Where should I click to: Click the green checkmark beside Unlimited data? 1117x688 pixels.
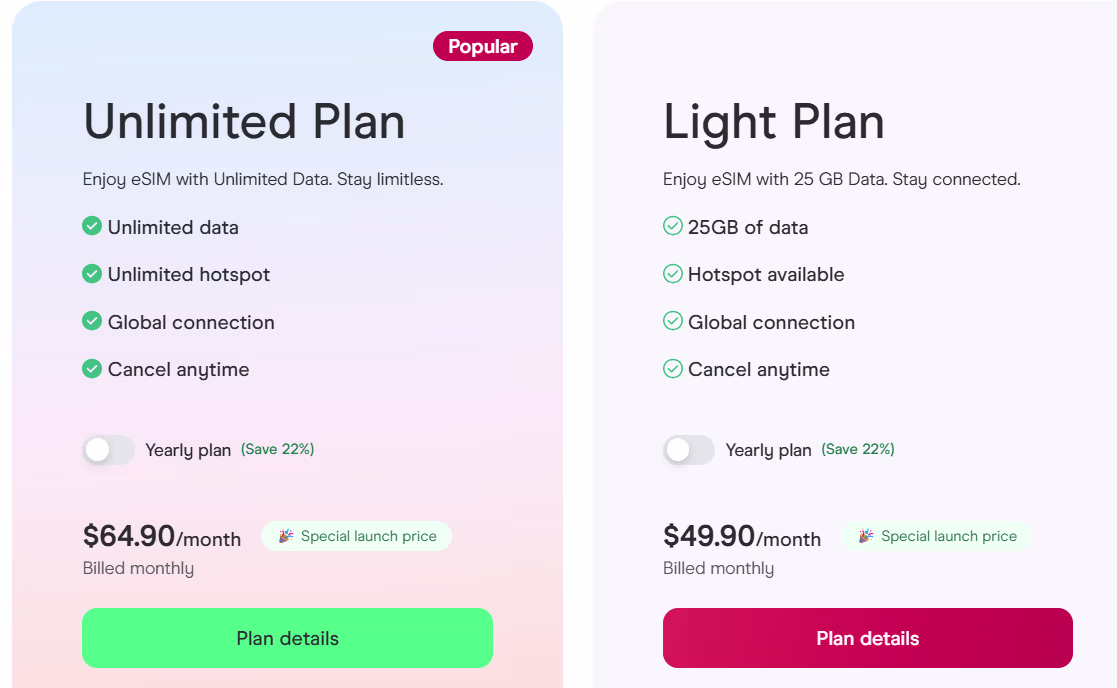point(92,227)
